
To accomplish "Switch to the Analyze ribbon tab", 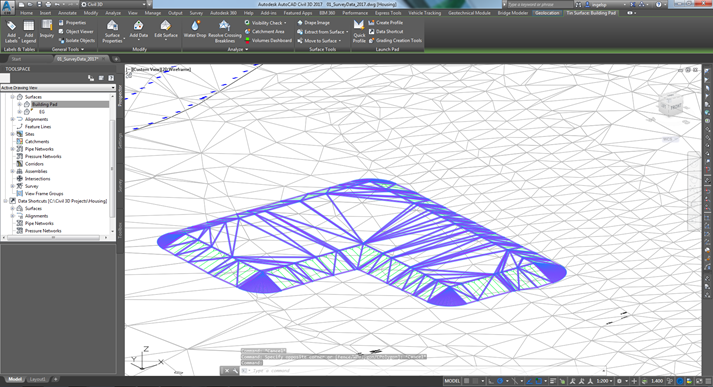I will (113, 13).
